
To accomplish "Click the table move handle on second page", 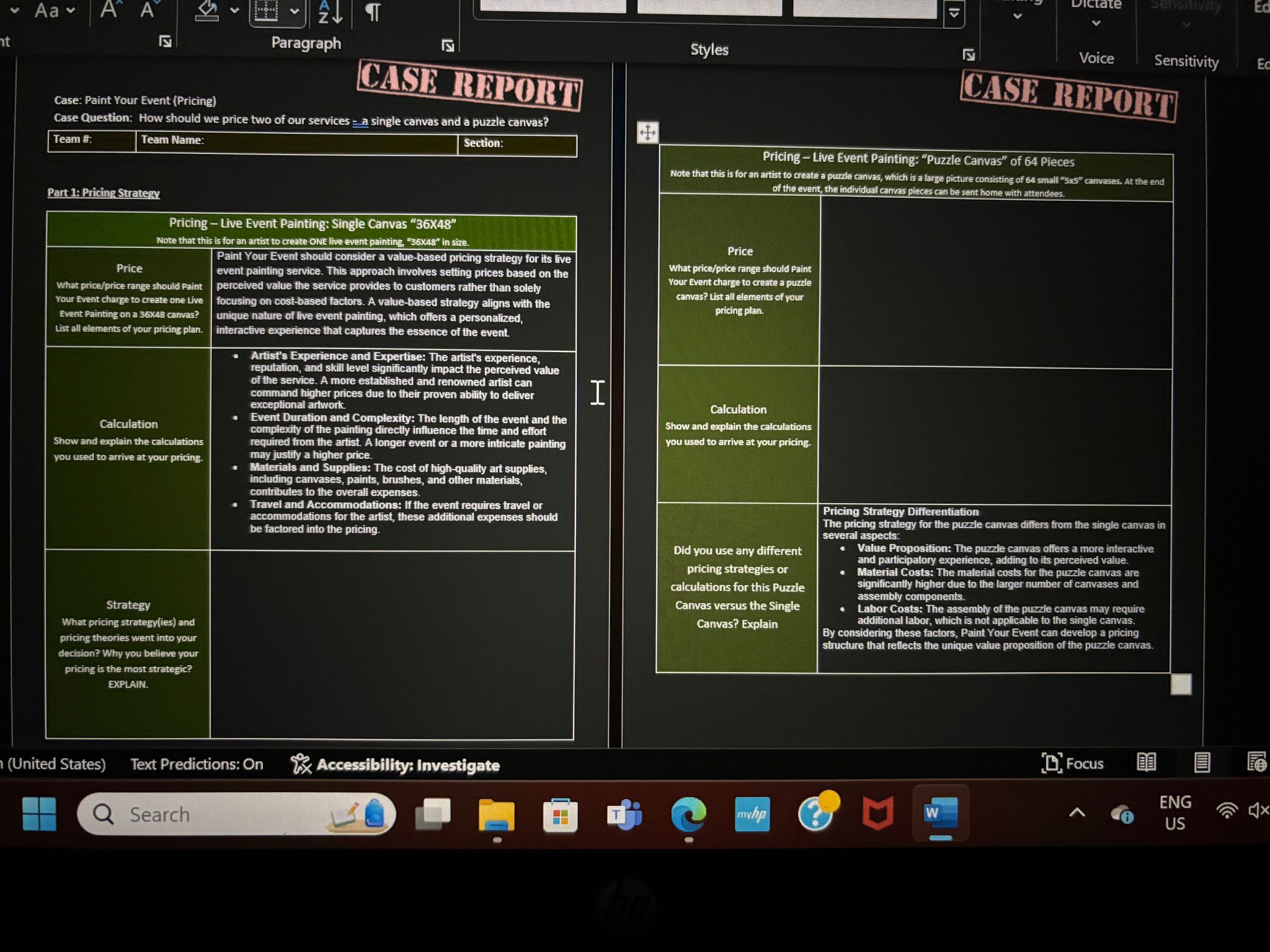I will pos(647,131).
